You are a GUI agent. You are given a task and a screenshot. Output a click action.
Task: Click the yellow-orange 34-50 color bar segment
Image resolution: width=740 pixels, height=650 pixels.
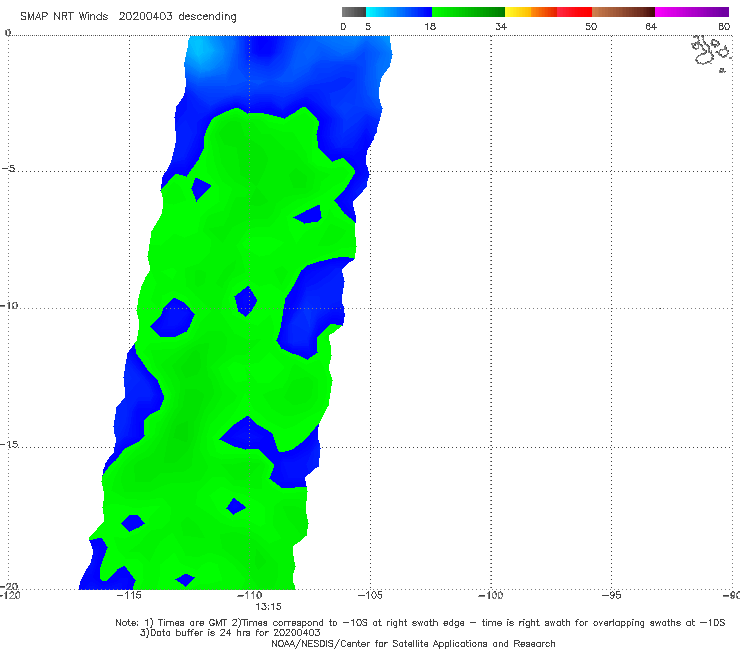point(548,12)
